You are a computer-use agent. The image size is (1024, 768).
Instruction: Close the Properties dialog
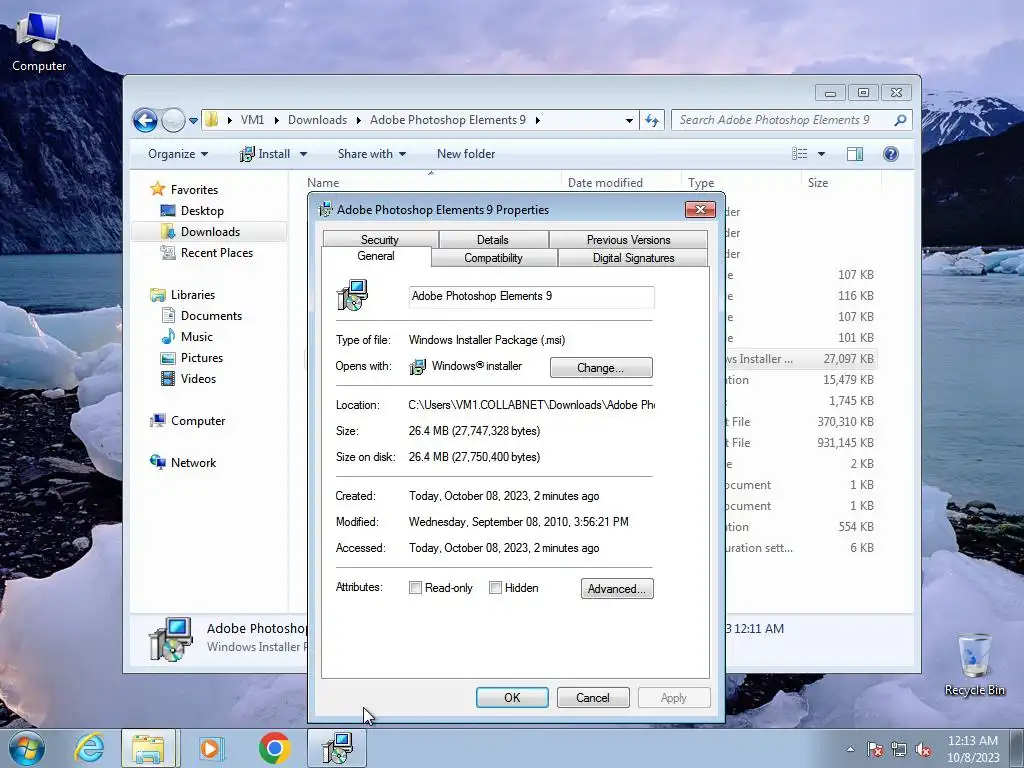(700, 210)
